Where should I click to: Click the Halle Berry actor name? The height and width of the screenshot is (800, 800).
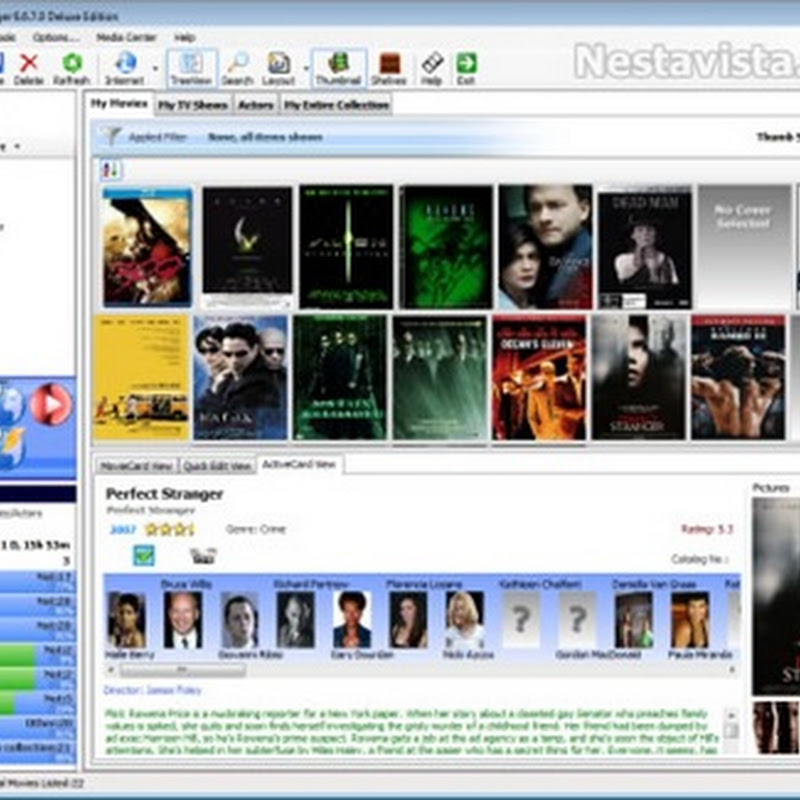tap(130, 655)
